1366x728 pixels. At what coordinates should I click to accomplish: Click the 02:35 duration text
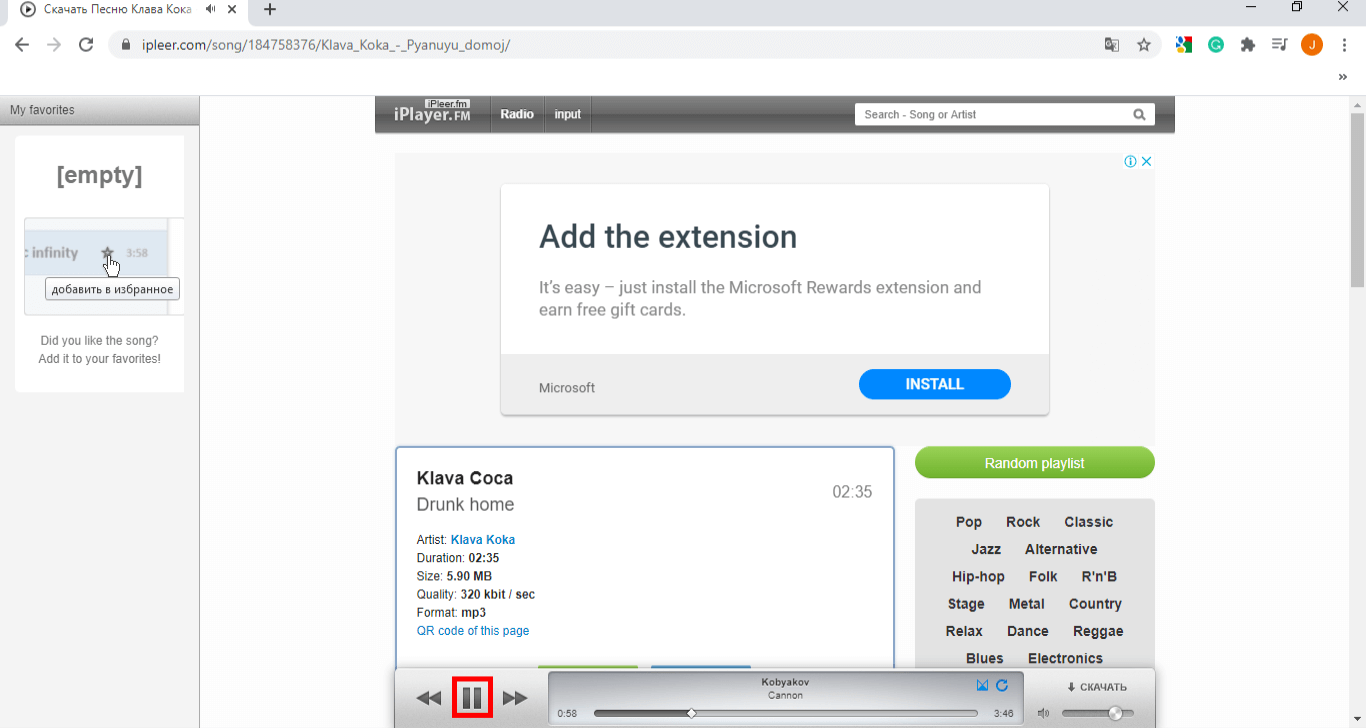(x=852, y=492)
